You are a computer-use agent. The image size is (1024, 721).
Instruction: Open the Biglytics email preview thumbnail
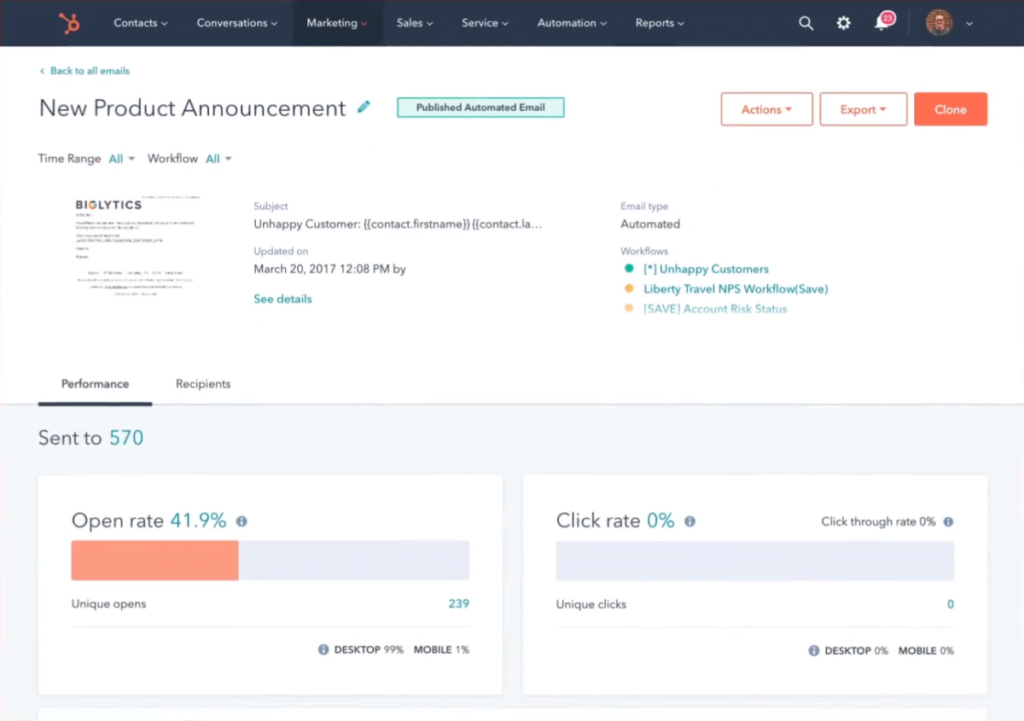tap(136, 245)
